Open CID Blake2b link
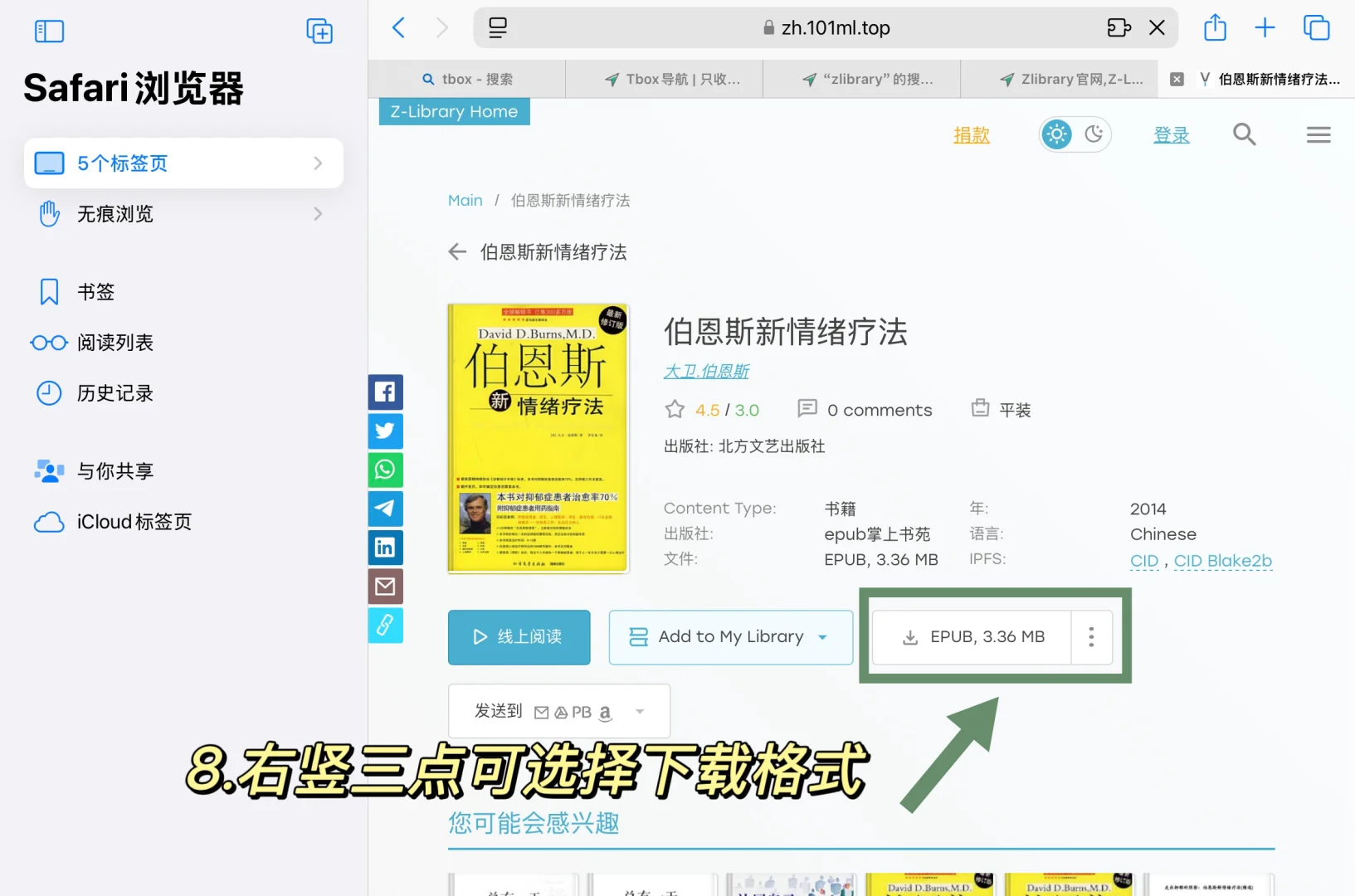This screenshot has width=1355, height=896. [1223, 561]
